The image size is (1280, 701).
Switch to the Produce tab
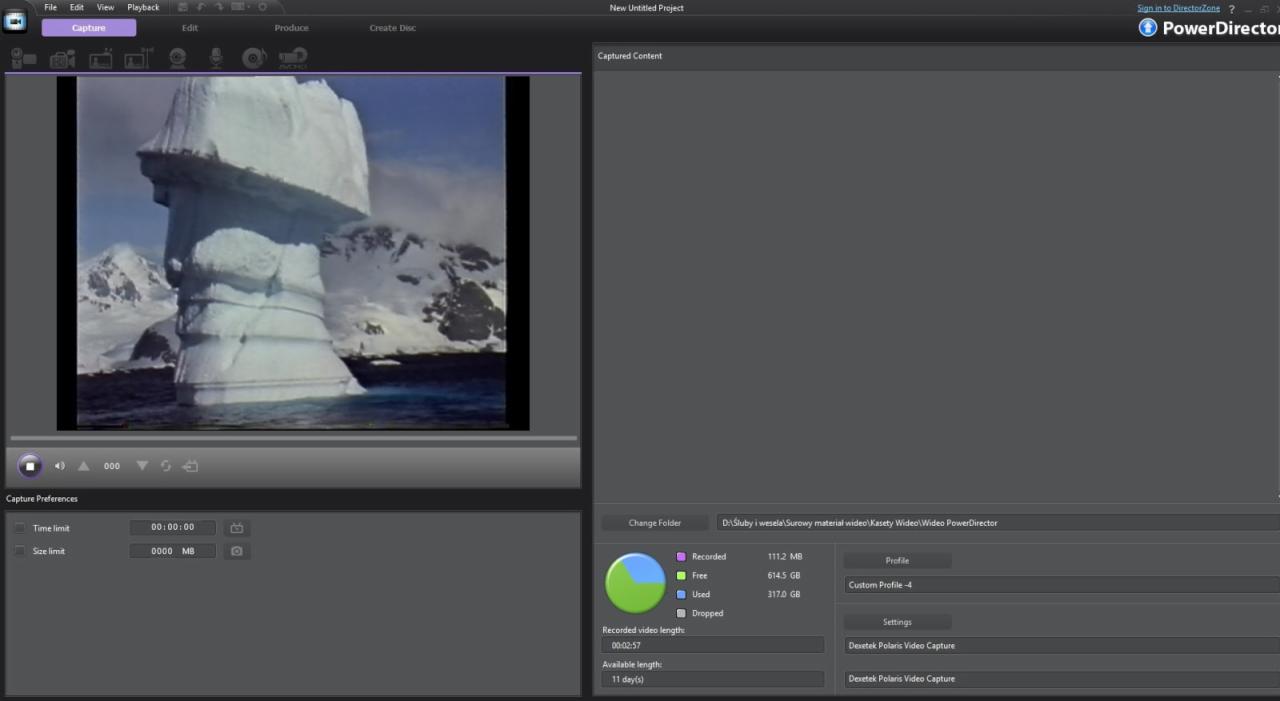[291, 28]
